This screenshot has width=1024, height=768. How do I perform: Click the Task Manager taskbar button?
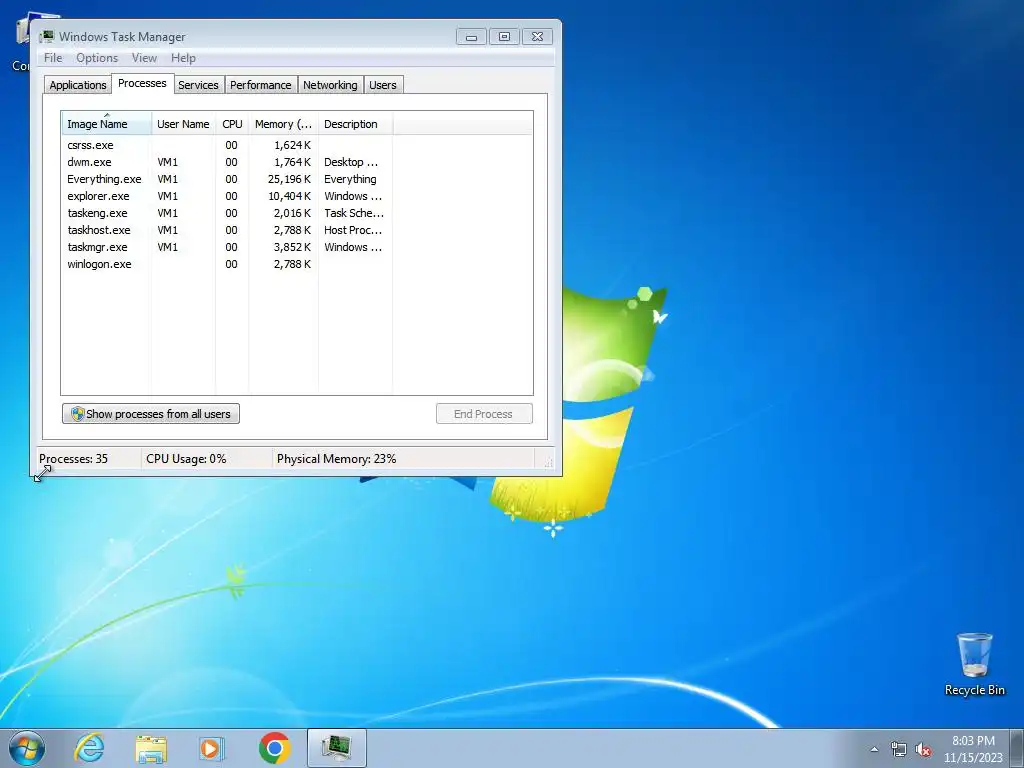click(x=337, y=748)
